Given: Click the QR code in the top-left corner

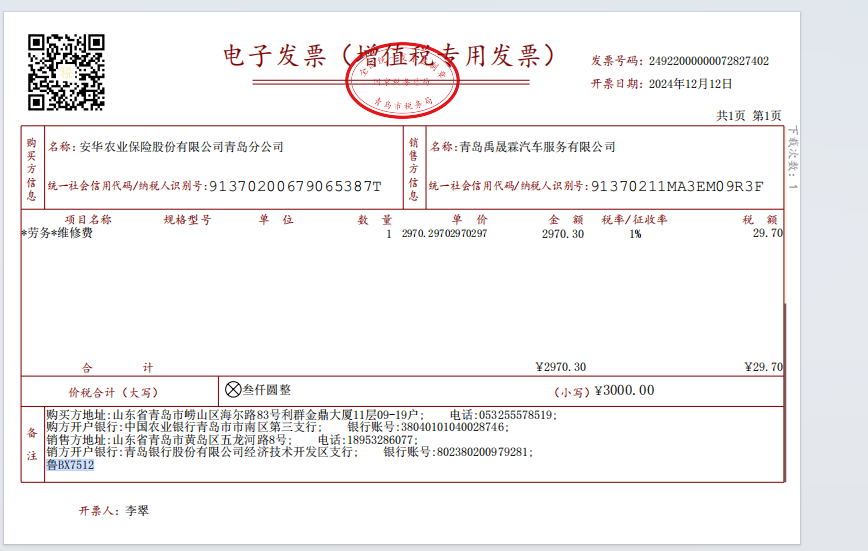Looking at the screenshot, I should (66, 71).
